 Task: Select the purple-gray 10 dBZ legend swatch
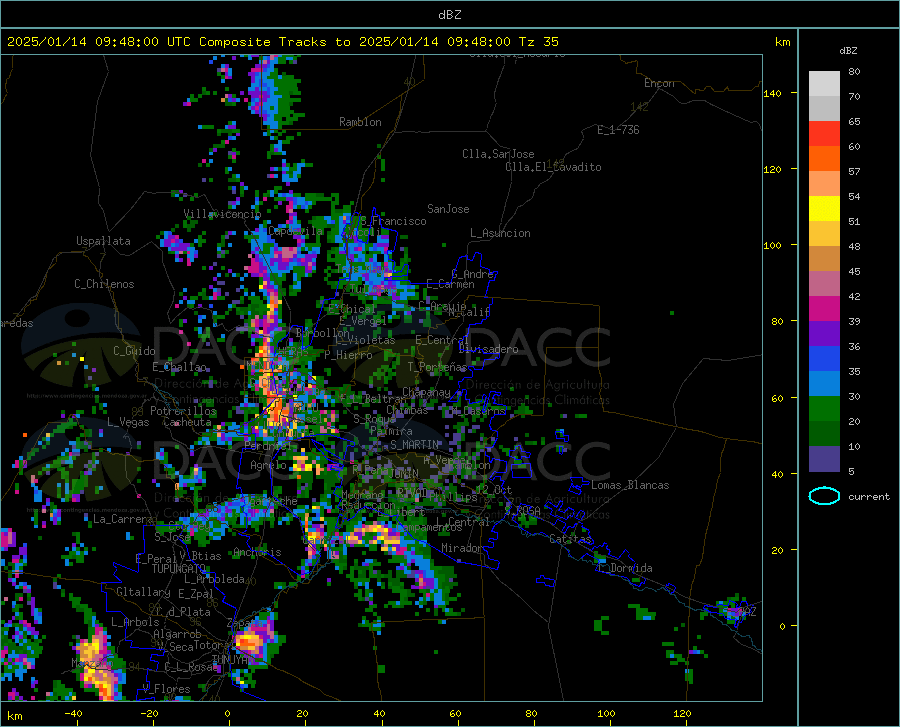pyautogui.click(x=824, y=458)
